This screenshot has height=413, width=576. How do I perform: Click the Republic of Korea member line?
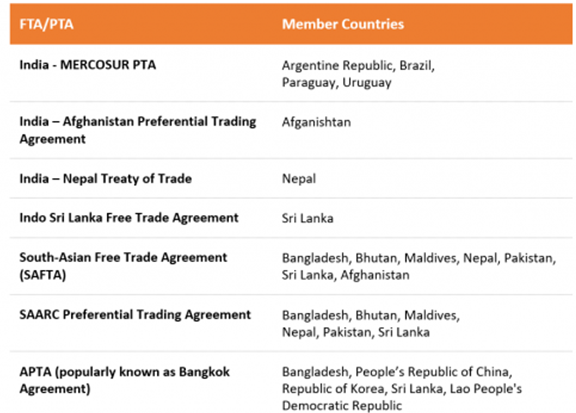(402, 389)
